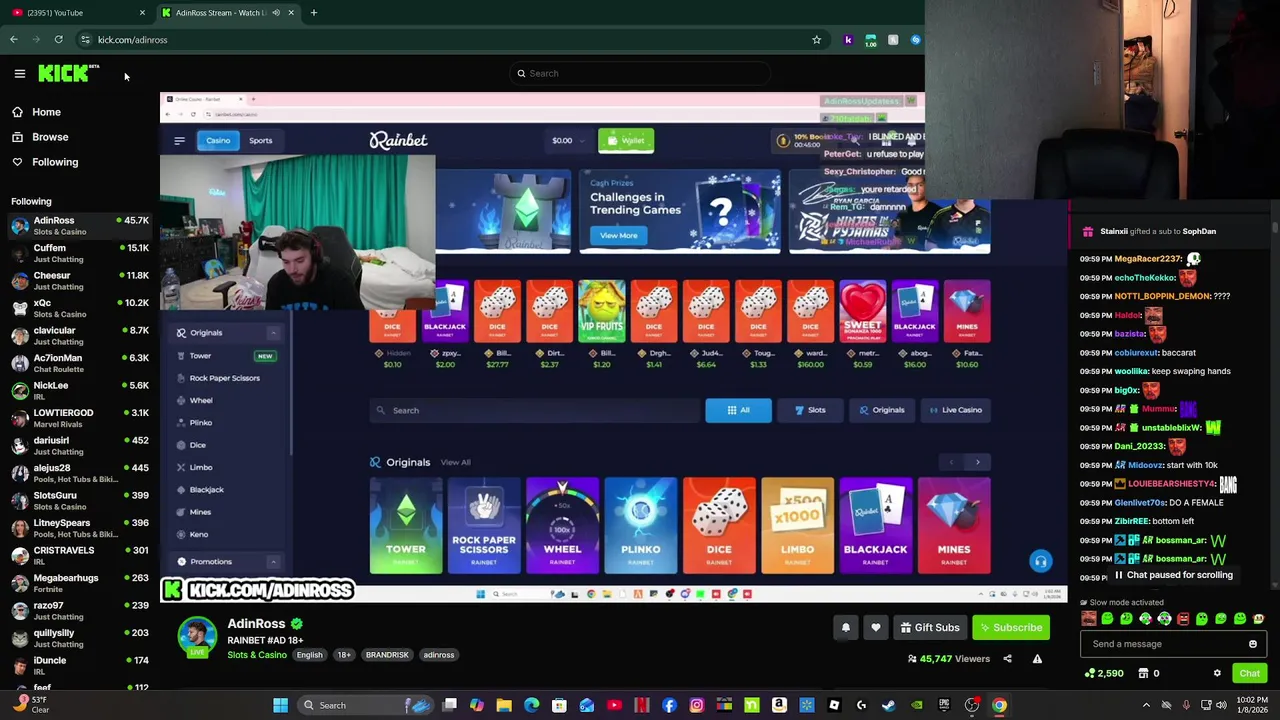Click the adinross tag

(x=439, y=655)
